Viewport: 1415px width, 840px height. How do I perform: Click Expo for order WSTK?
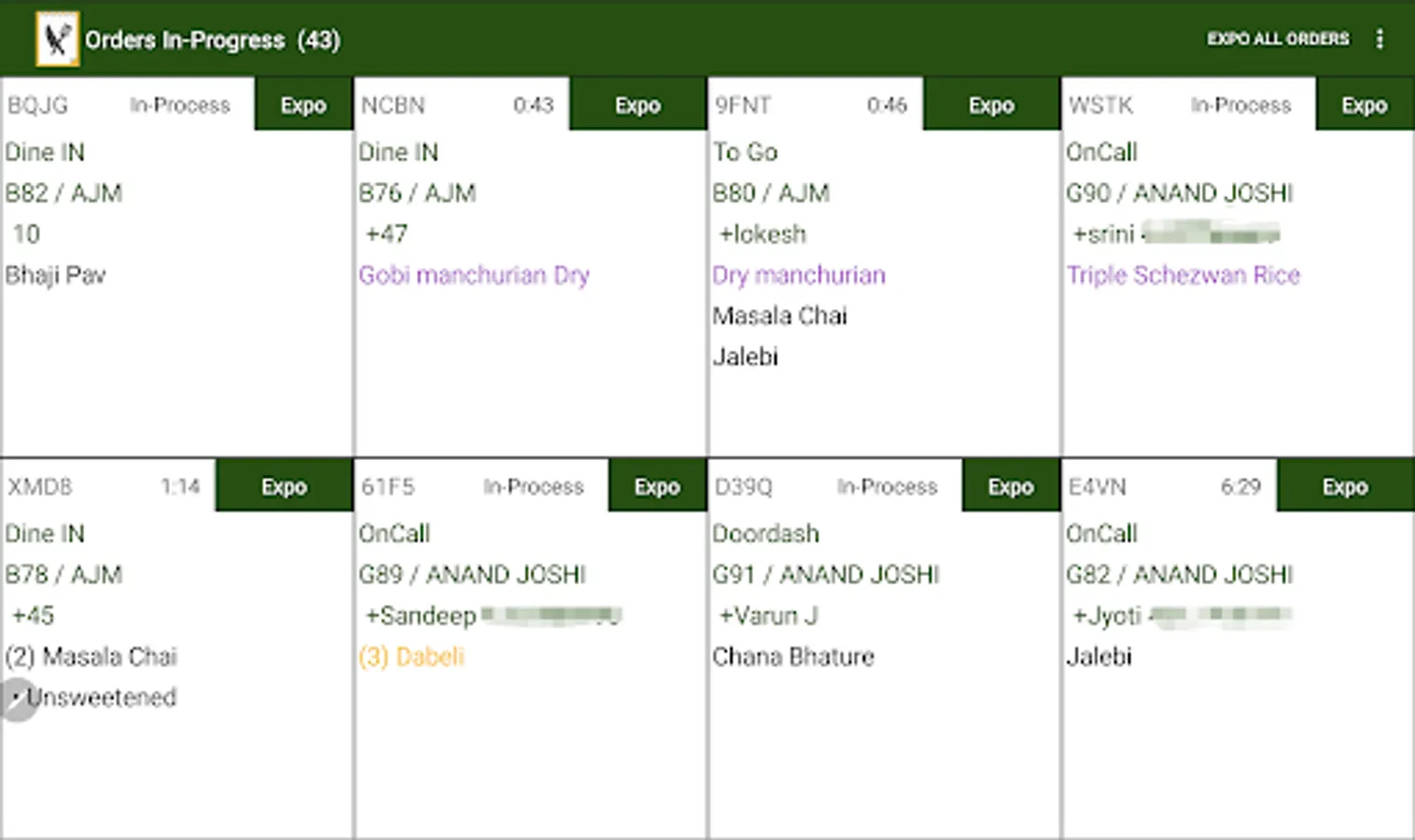click(x=1364, y=105)
